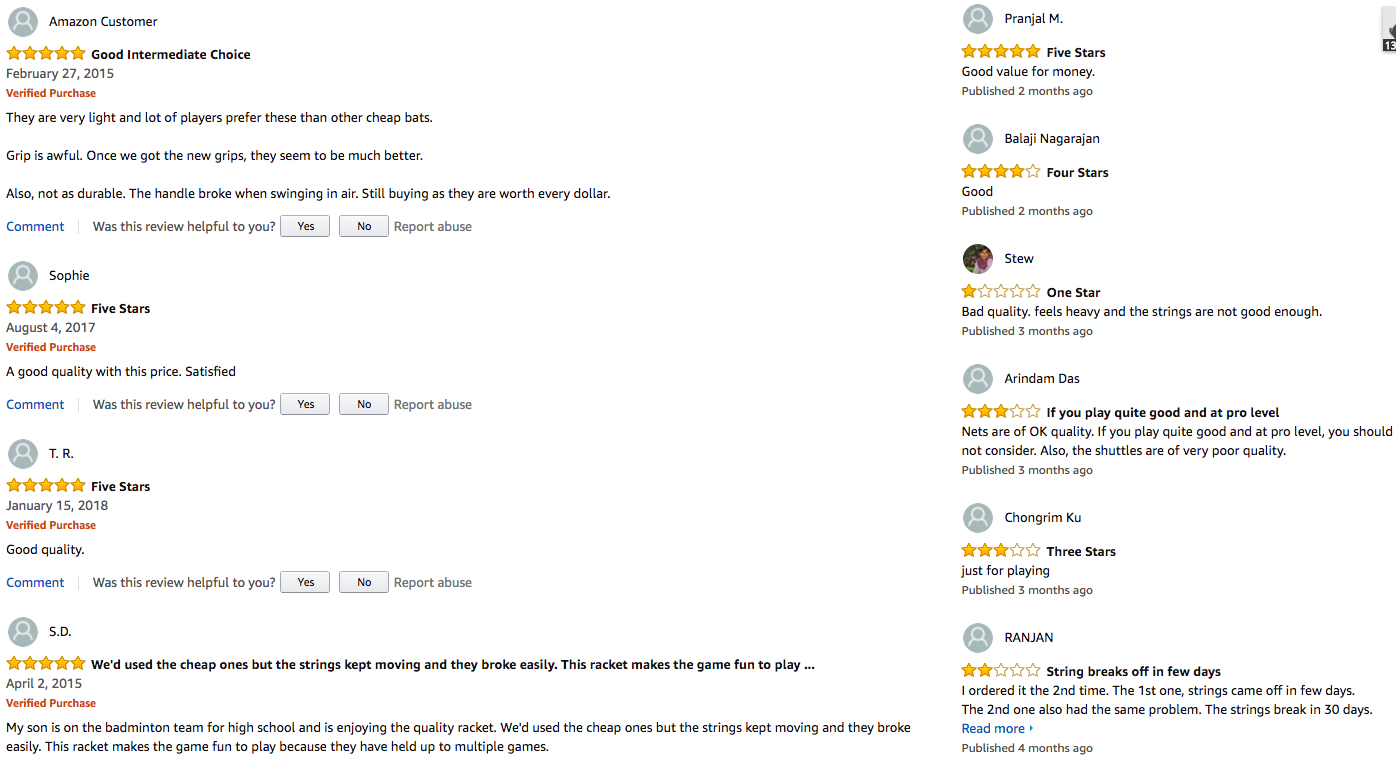The height and width of the screenshot is (759, 1396).
Task: Vote No on Sophie's review helpfulness
Action: tap(364, 405)
